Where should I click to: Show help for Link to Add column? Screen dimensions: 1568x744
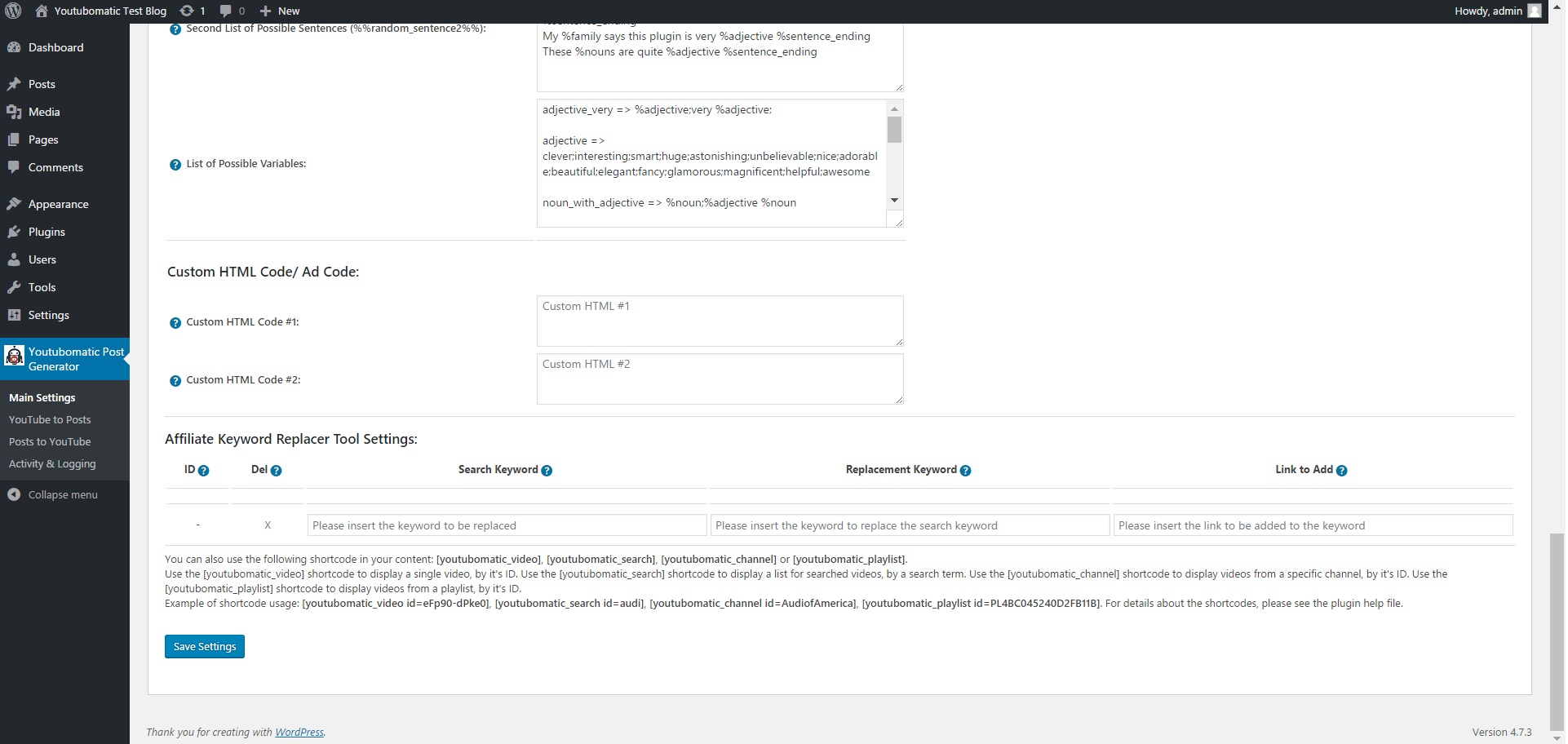[1341, 471]
